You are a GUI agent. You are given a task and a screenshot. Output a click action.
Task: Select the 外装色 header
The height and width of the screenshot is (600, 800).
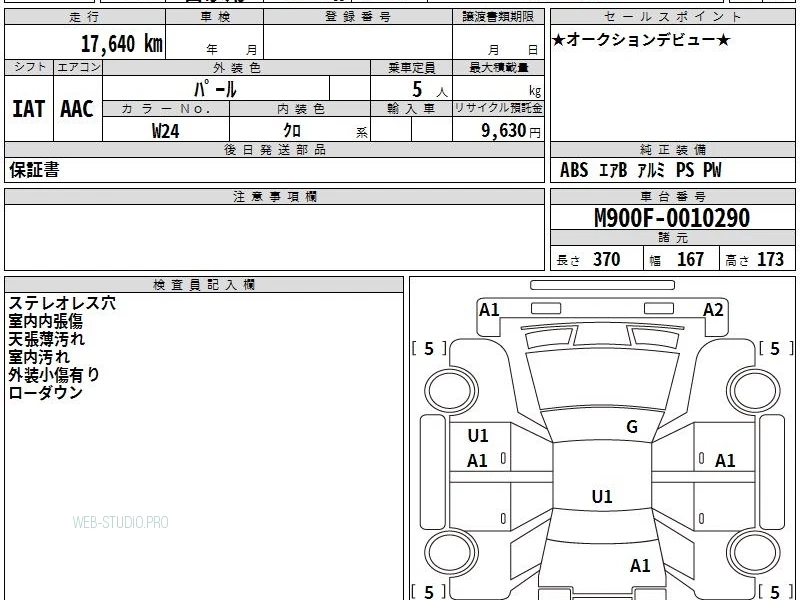pyautogui.click(x=237, y=67)
